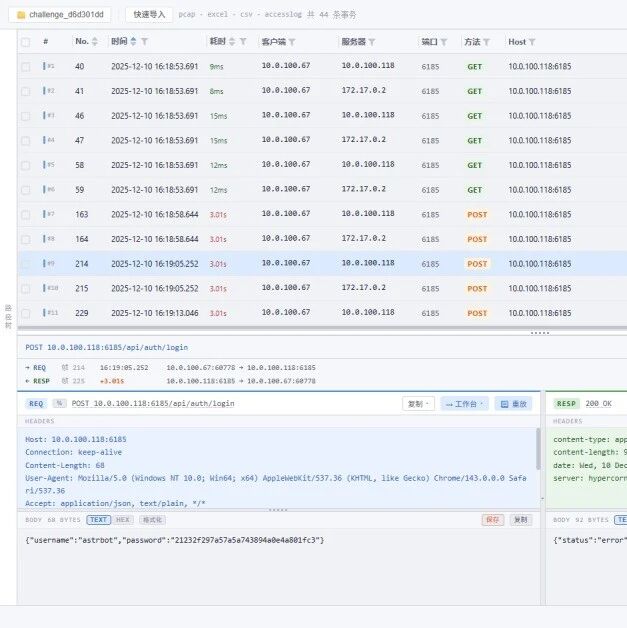
Task: Select the RESP frame 225 line
Action: (170, 381)
